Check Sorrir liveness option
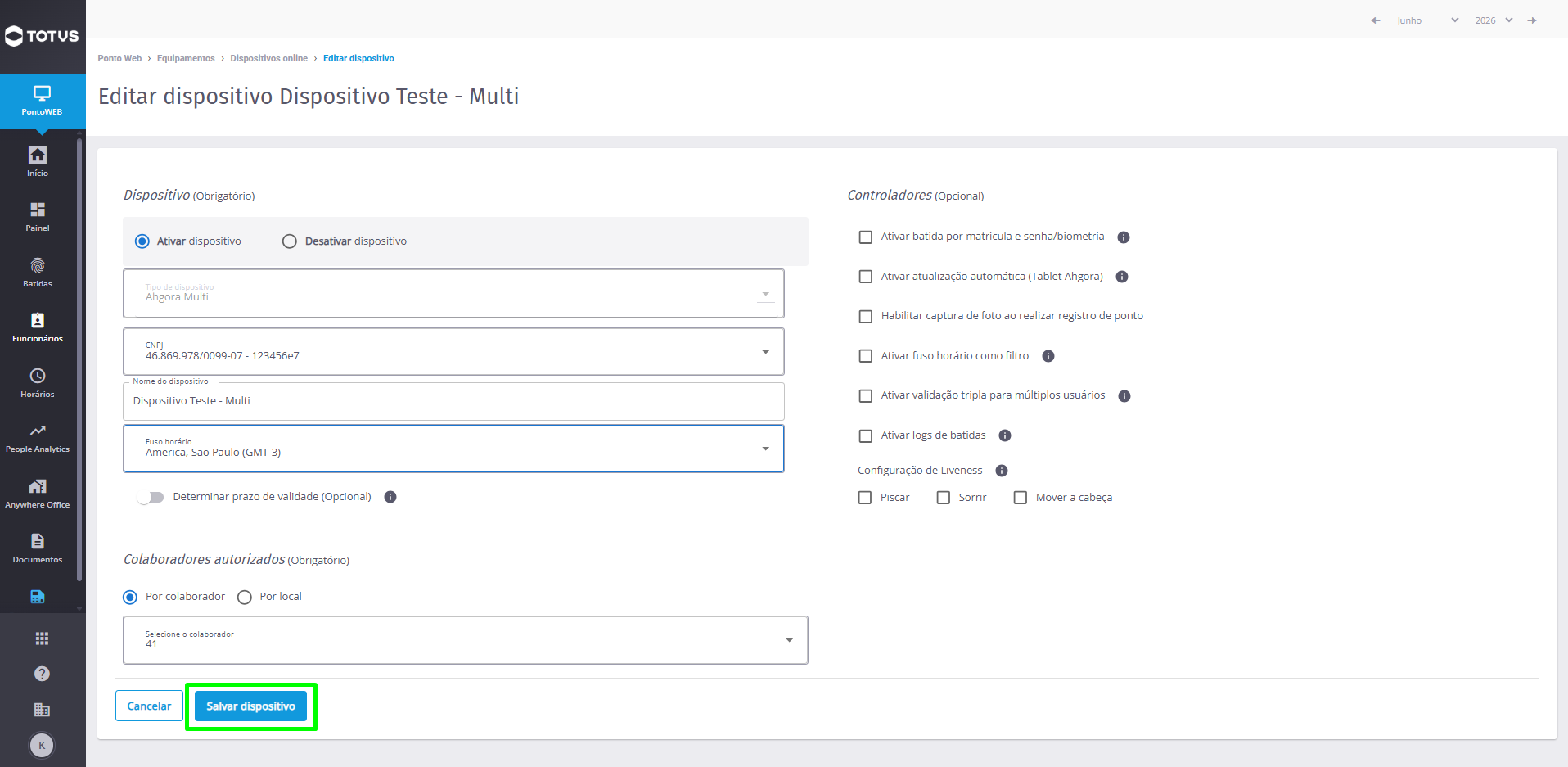The width and height of the screenshot is (1568, 767). click(x=944, y=498)
